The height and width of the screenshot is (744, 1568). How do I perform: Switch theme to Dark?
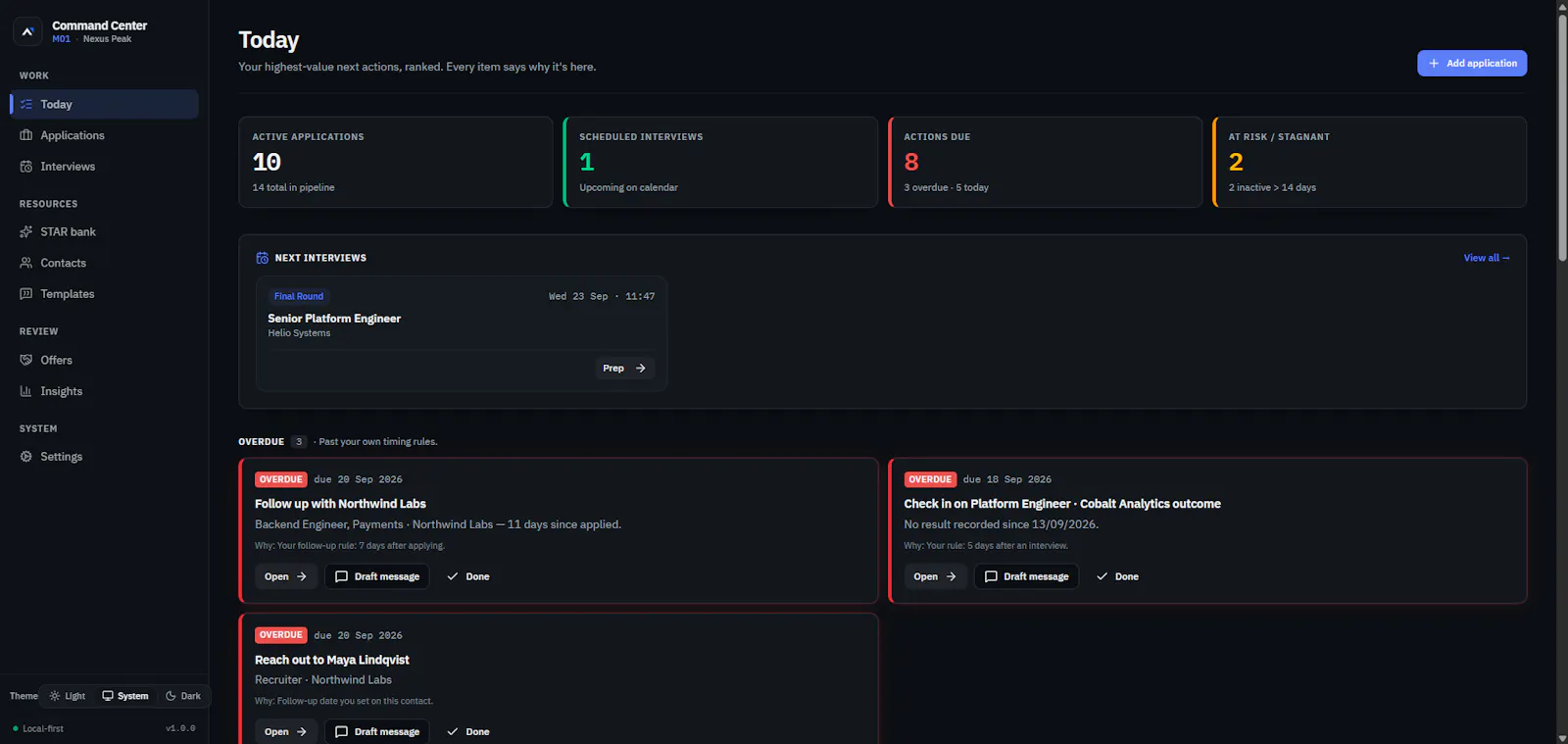(183, 696)
